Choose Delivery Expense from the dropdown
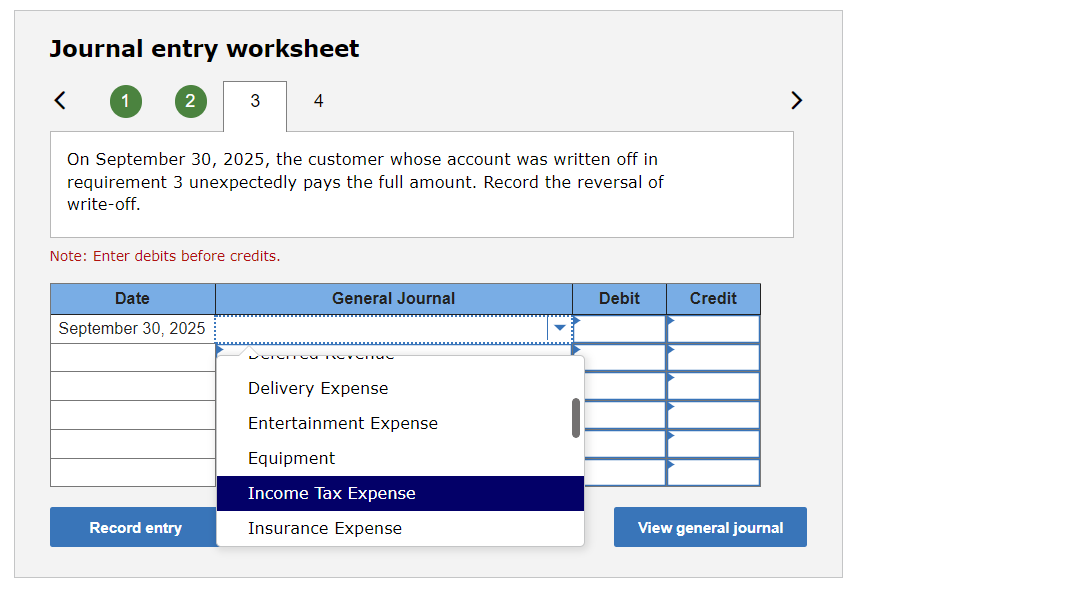 tap(318, 388)
